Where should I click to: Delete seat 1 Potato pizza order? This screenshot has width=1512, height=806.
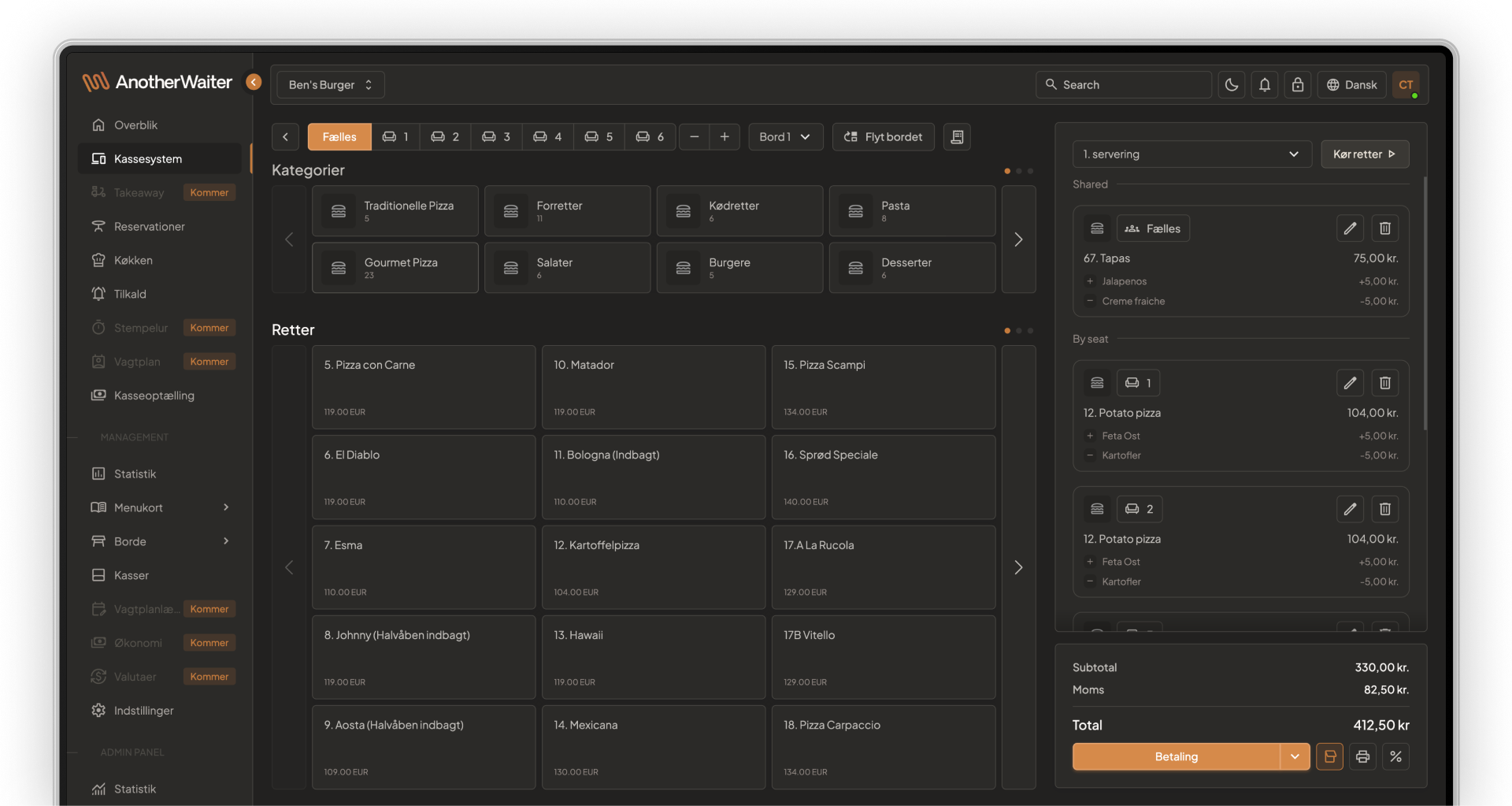click(x=1384, y=383)
